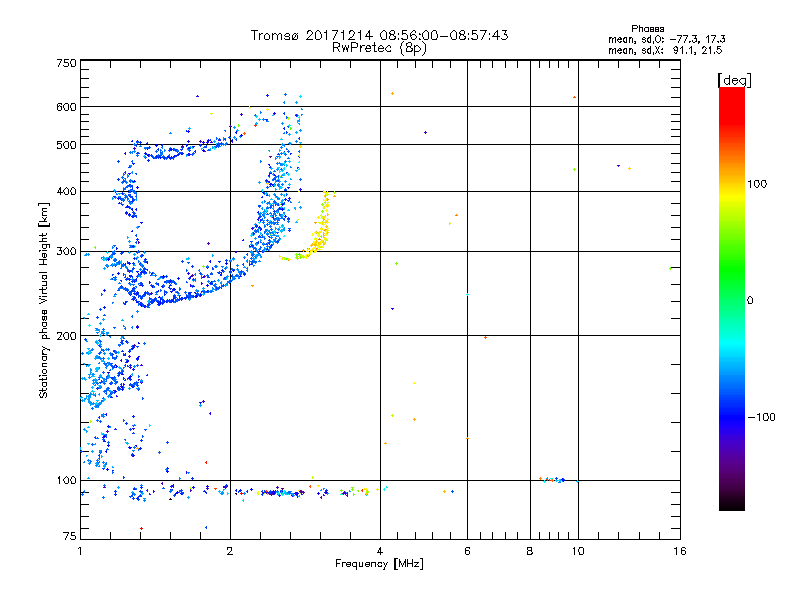
Task: Click the y-axis tick label '600'
Action: (66, 107)
